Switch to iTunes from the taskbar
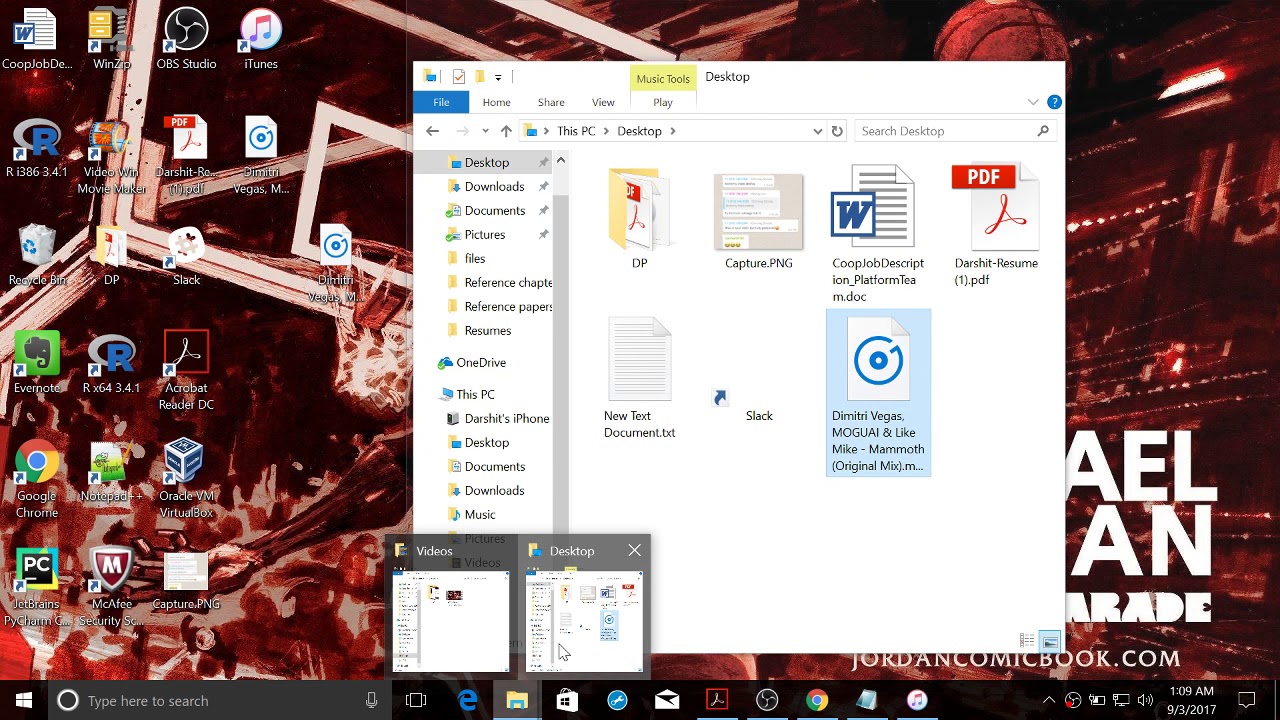The width and height of the screenshot is (1280, 720). pyautogui.click(x=917, y=701)
